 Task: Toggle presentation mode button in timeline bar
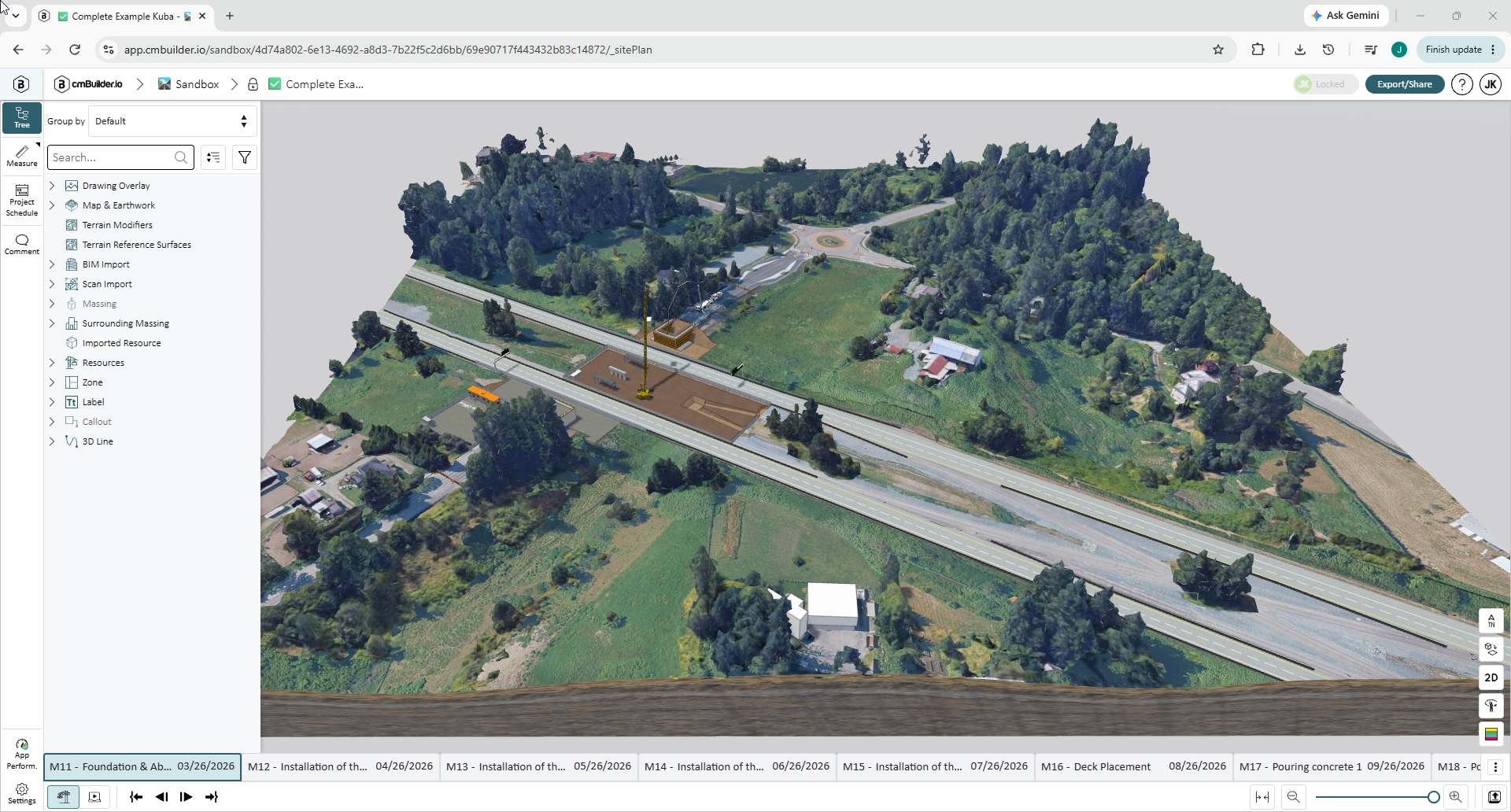[x=94, y=797]
